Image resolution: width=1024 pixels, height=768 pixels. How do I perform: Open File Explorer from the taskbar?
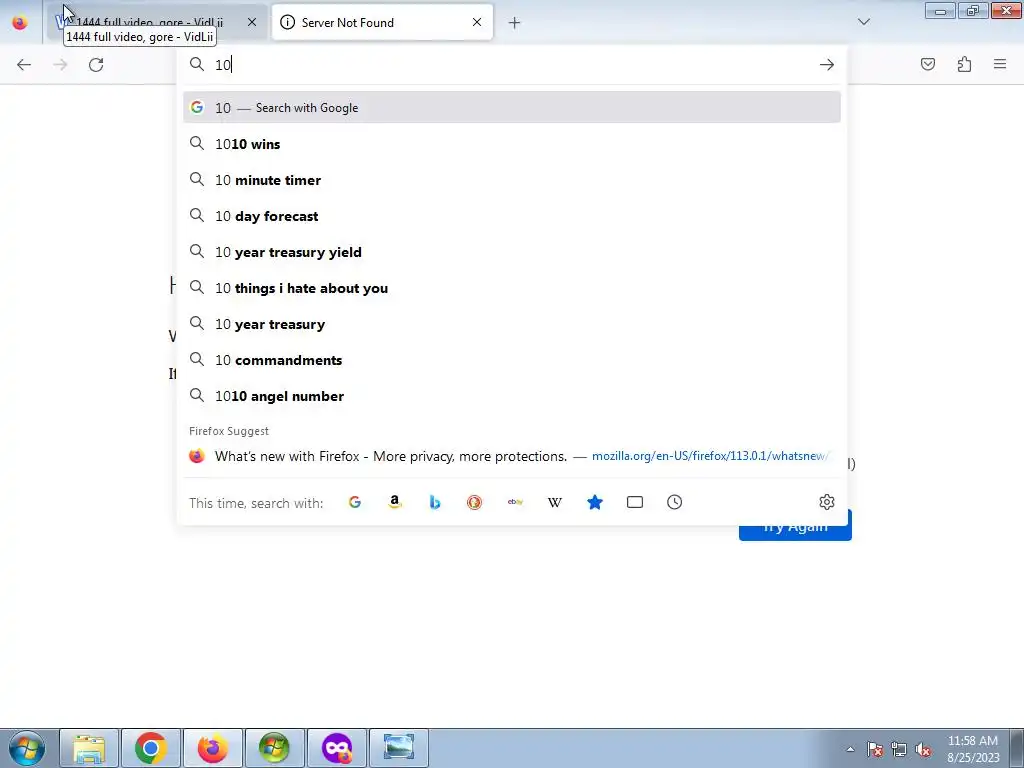89,748
